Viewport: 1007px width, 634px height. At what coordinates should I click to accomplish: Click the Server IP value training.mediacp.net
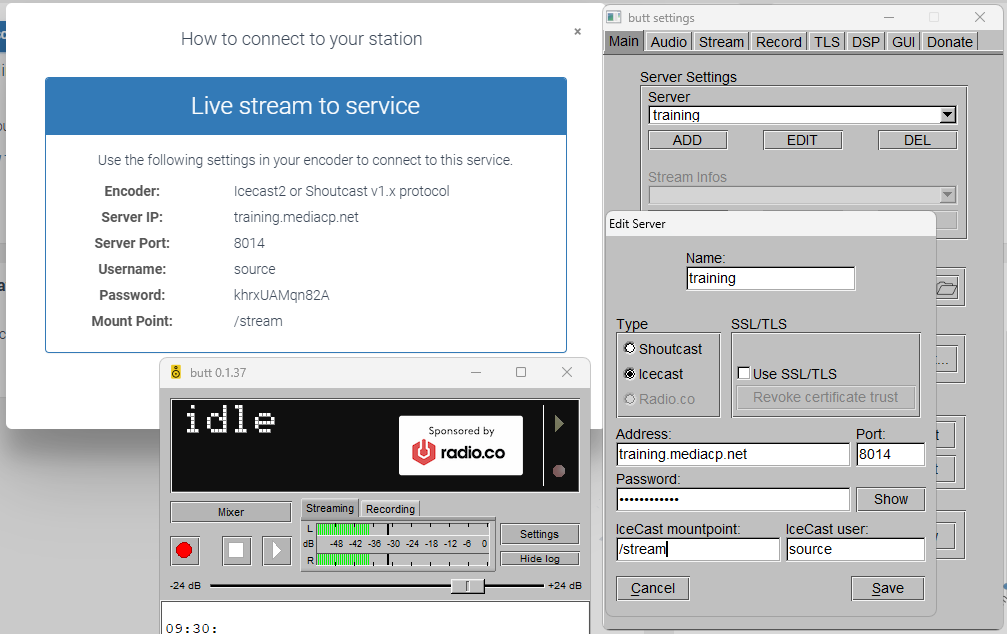pyautogui.click(x=296, y=217)
